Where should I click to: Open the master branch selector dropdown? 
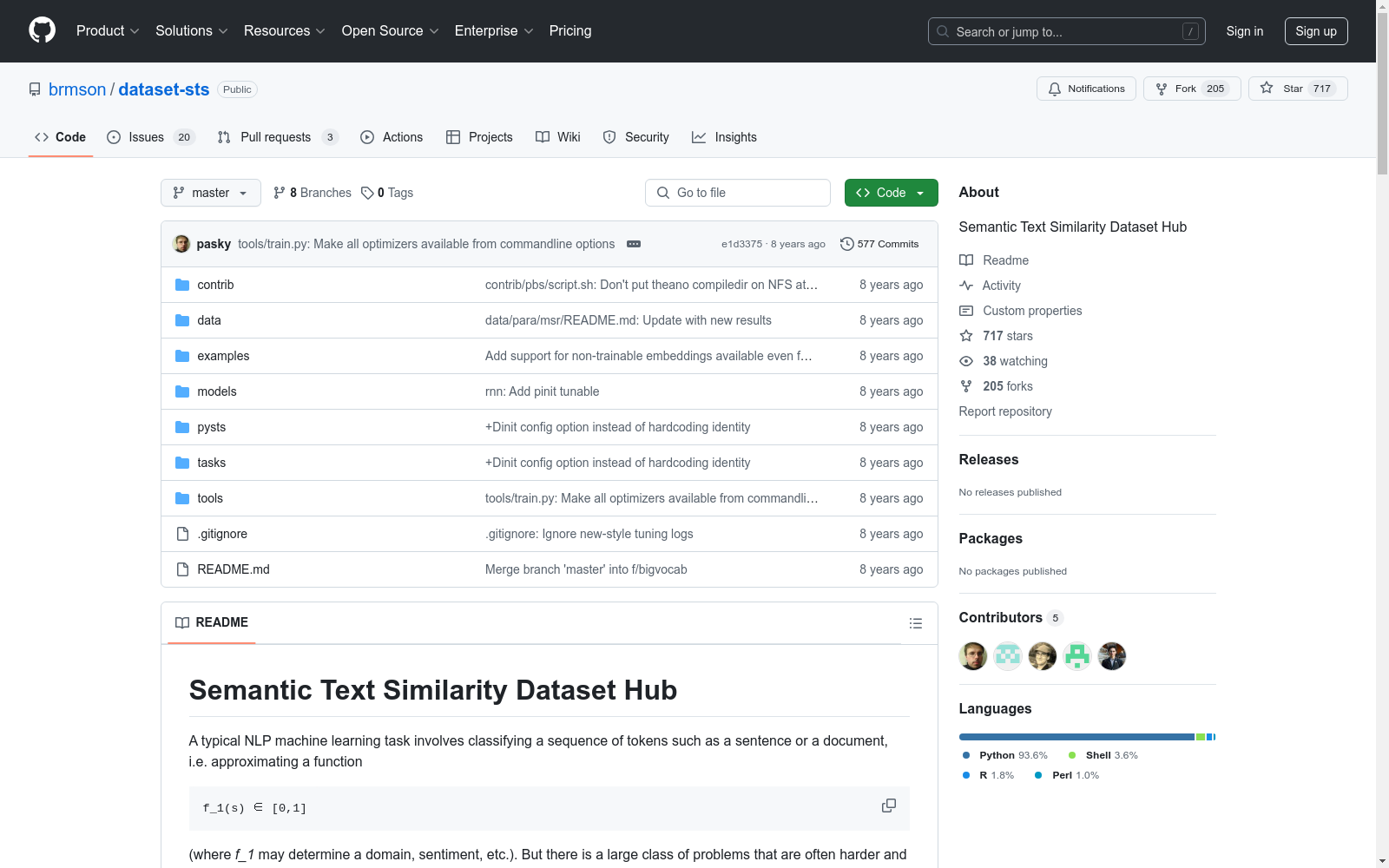click(211, 193)
